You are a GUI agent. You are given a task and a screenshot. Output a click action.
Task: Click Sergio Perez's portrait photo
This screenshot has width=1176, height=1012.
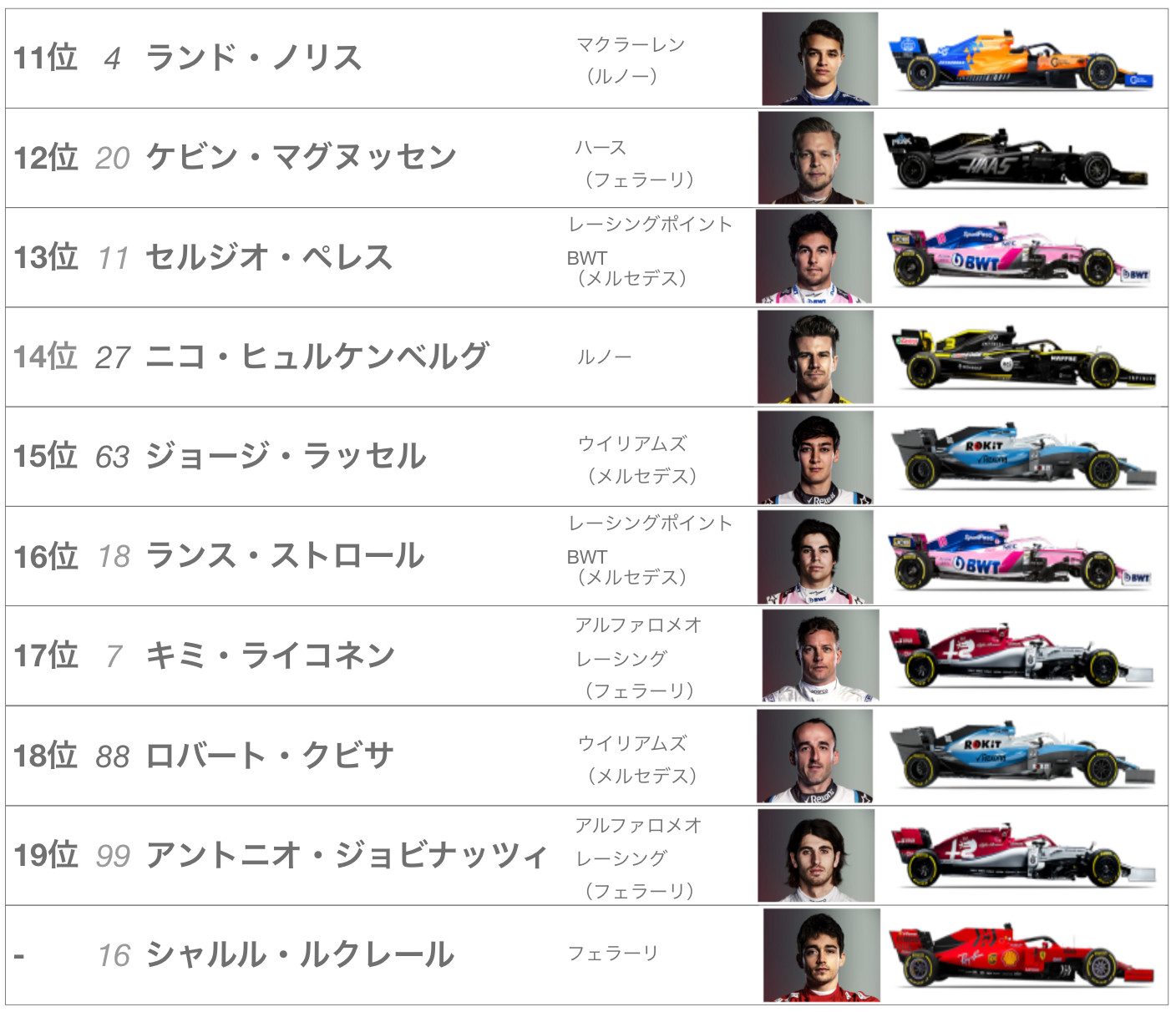click(814, 256)
